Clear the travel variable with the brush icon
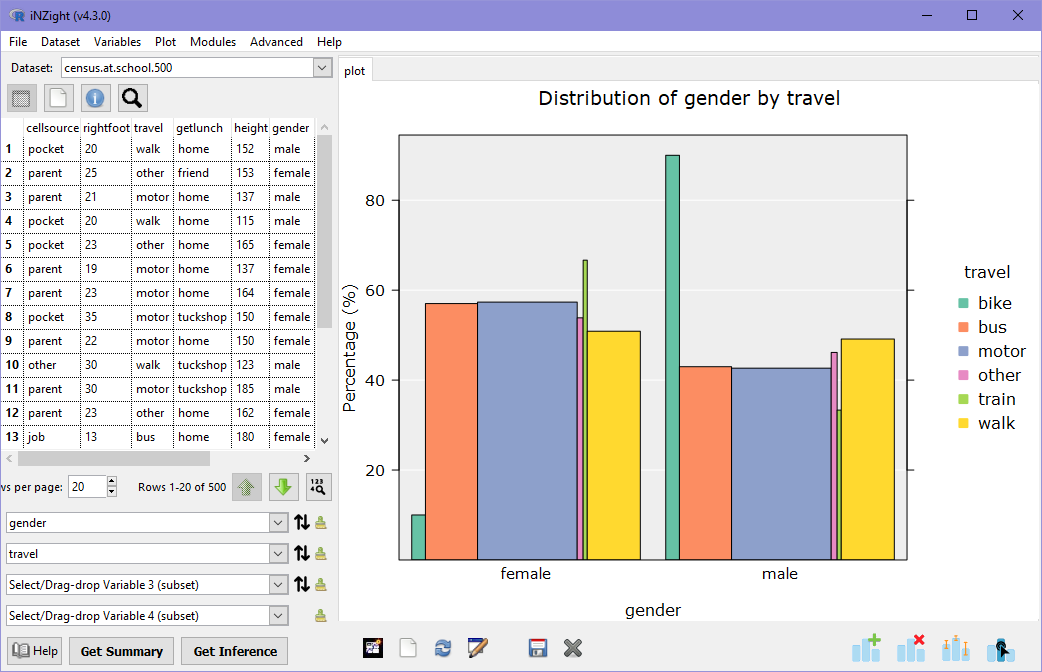 [322, 553]
